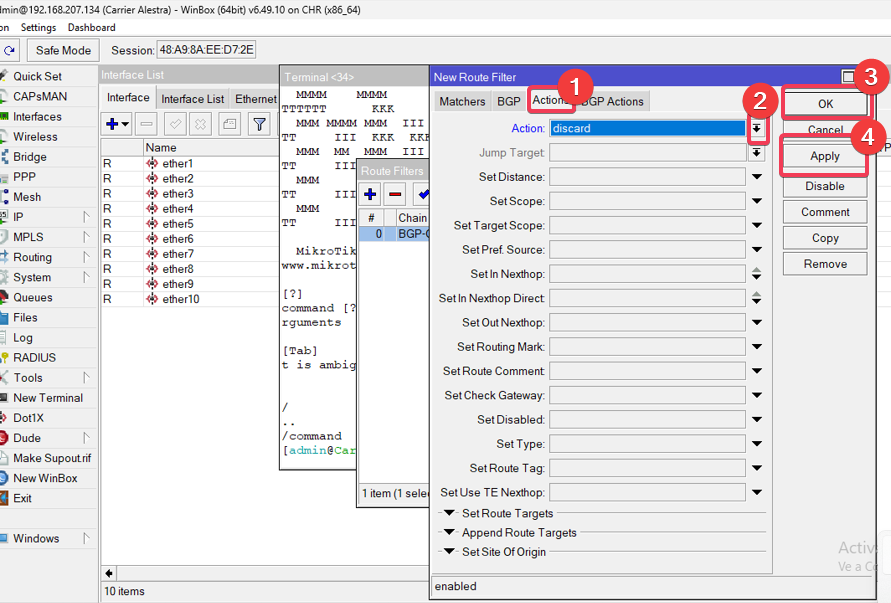Open the Action dropdown list
Screen dimensions: 891x603
[757, 128]
